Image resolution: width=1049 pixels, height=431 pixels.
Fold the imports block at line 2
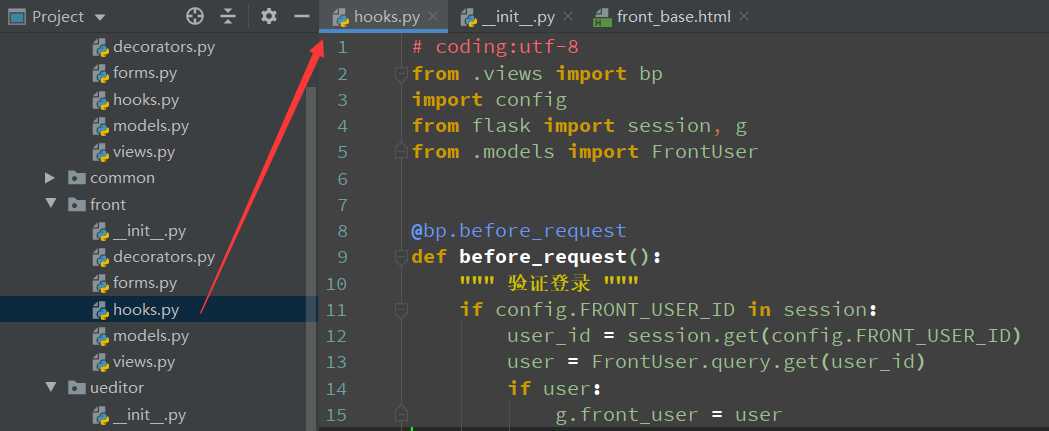(x=401, y=74)
